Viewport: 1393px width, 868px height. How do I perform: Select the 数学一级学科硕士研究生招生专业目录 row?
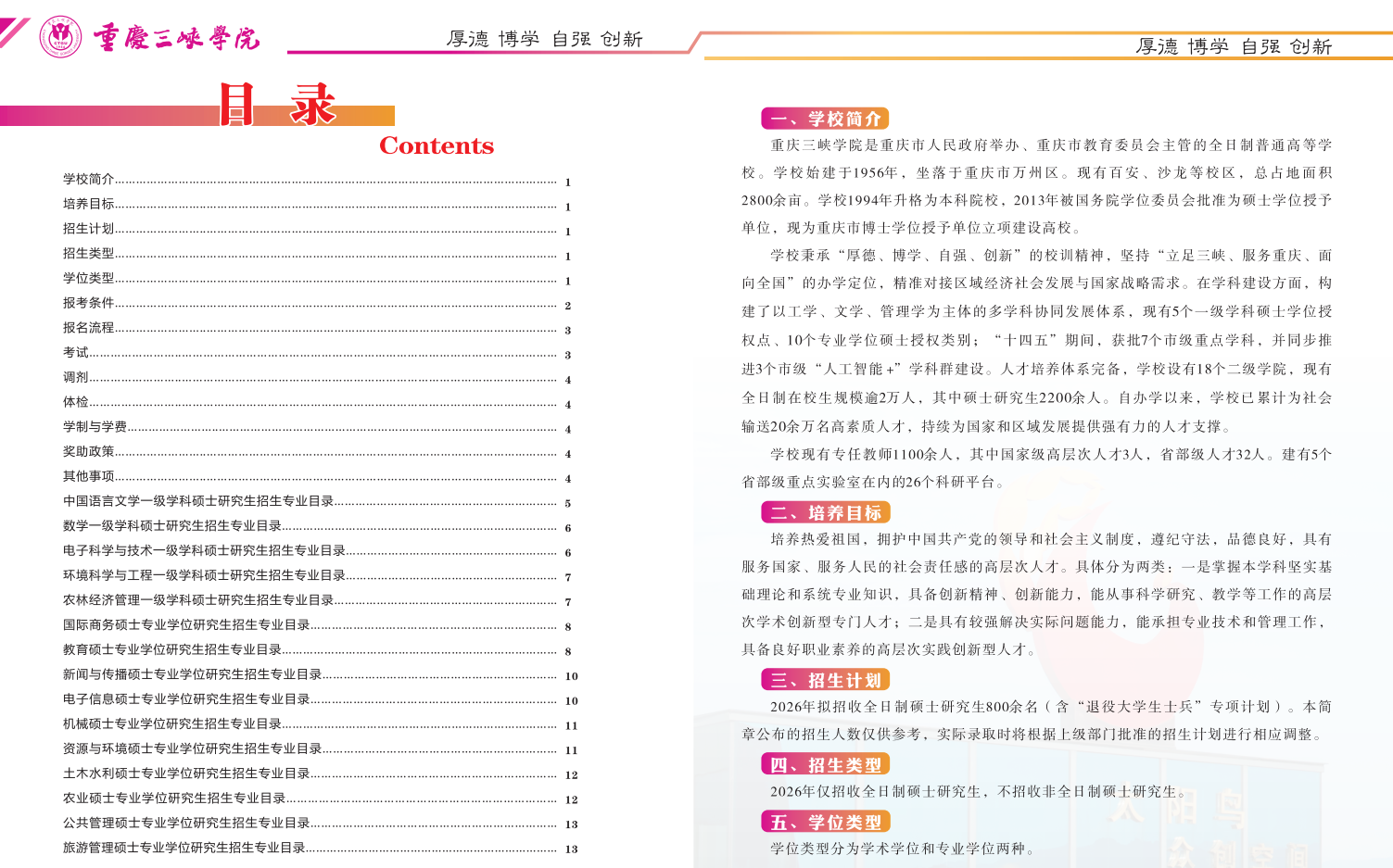click(x=318, y=526)
